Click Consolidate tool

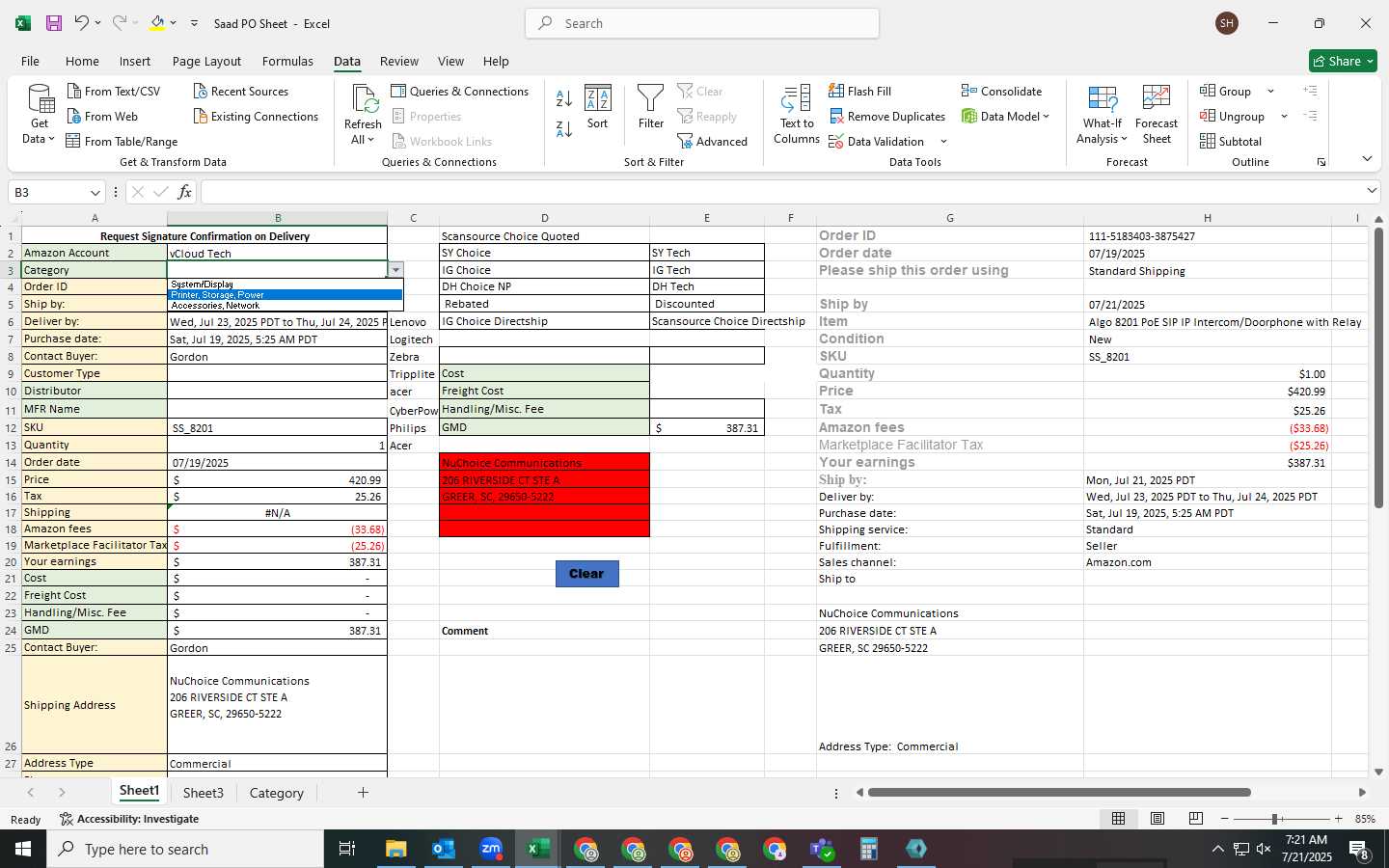tap(1001, 91)
